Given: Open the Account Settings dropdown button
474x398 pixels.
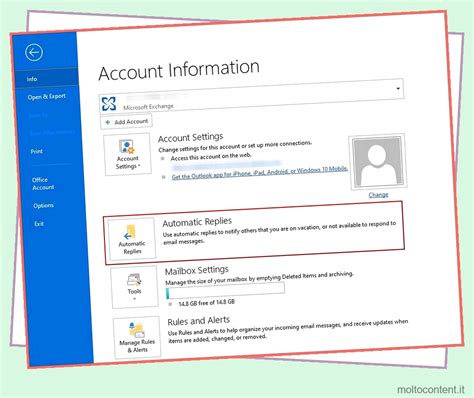Looking at the screenshot, I should click(x=128, y=154).
